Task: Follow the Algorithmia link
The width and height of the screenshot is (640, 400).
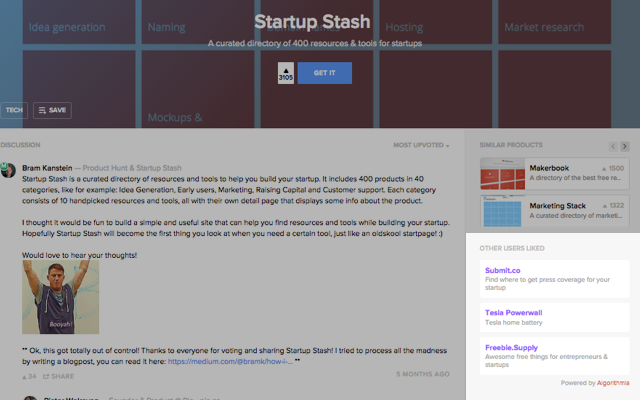Action: [613, 383]
